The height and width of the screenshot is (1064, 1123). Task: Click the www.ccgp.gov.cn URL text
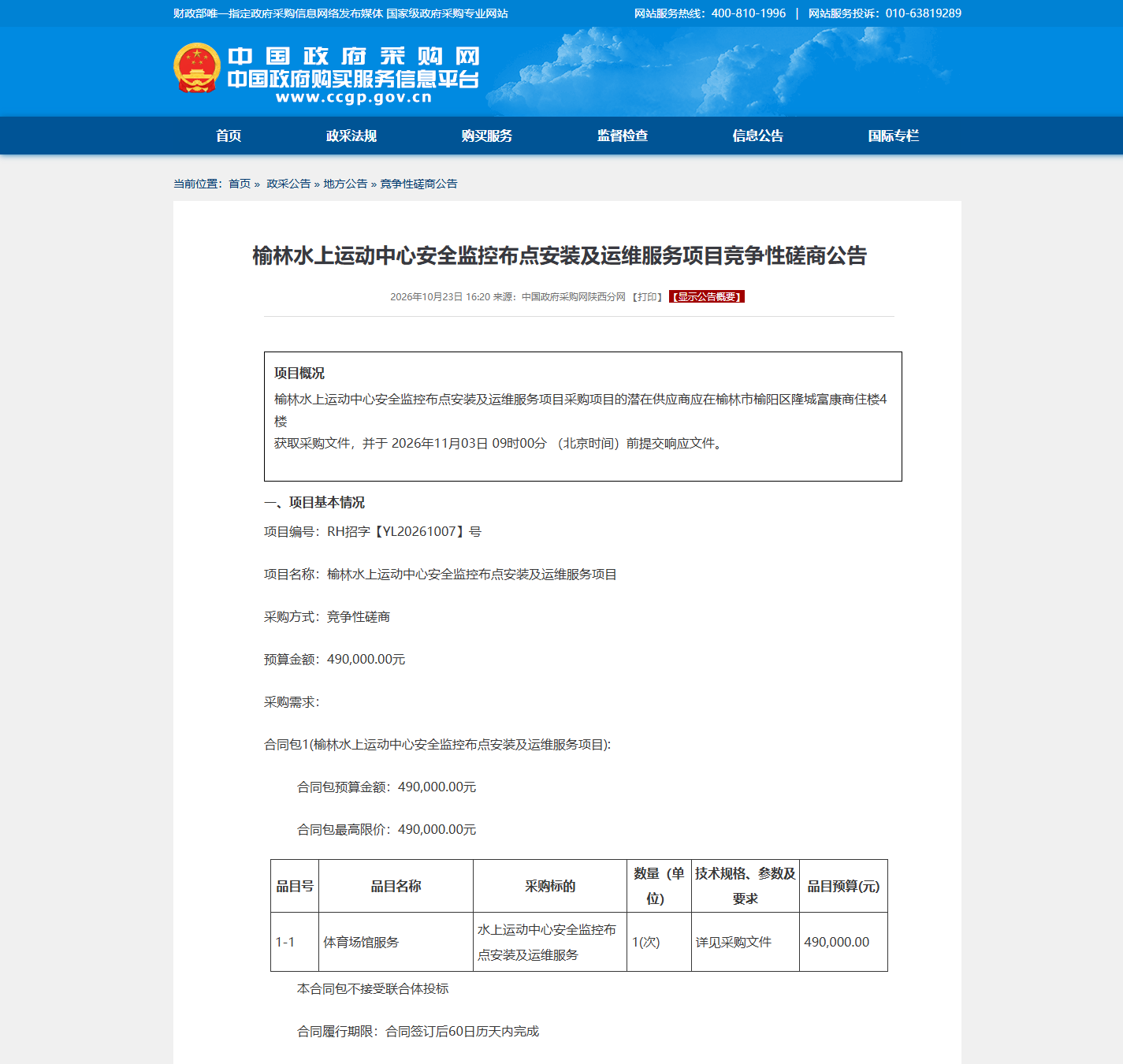[354, 98]
